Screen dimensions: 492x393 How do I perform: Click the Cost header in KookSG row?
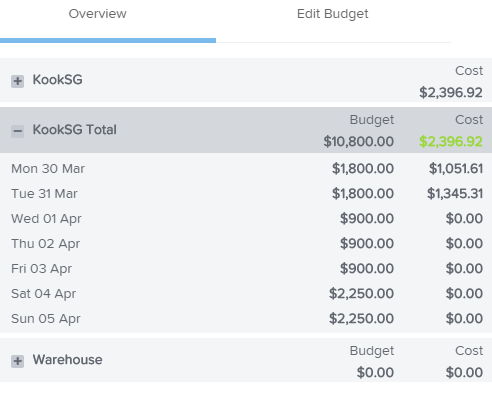click(x=469, y=71)
